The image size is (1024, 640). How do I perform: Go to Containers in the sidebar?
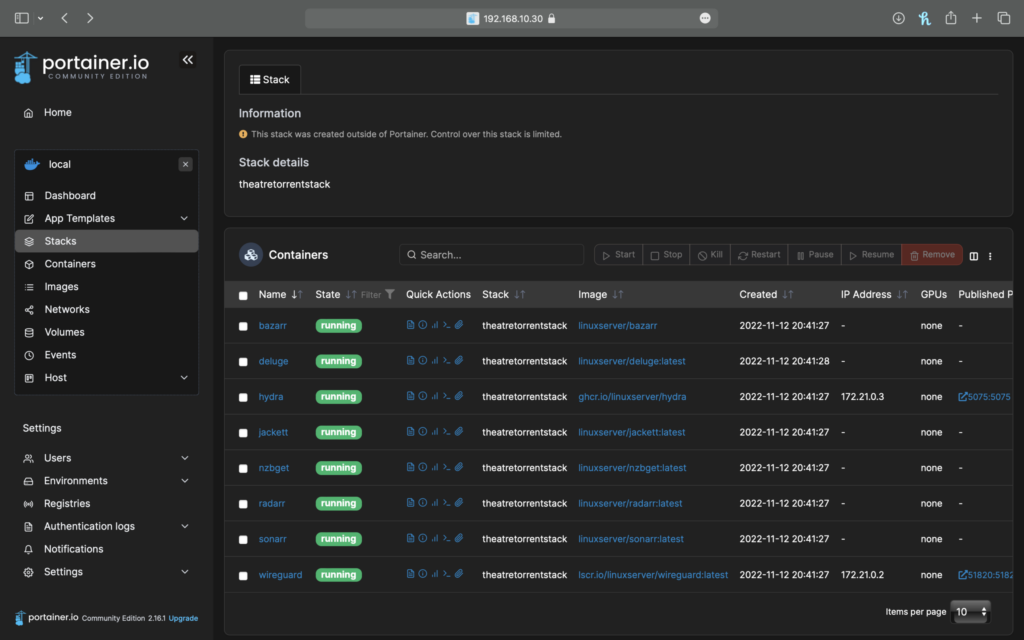click(106, 264)
